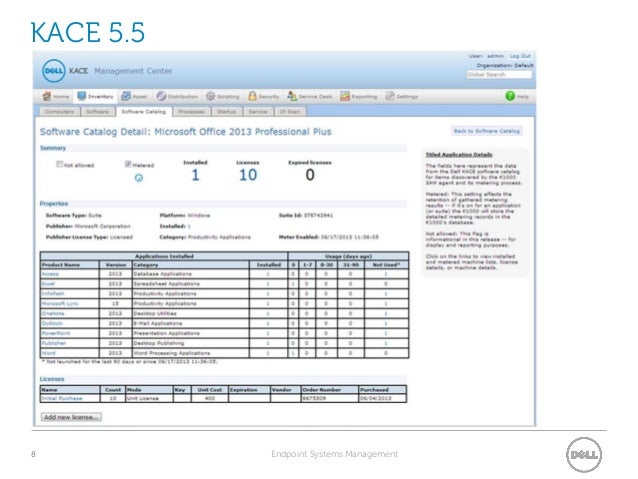The width and height of the screenshot is (638, 479).
Task: Click the Installed count 1 in Summary
Action: coord(195,175)
